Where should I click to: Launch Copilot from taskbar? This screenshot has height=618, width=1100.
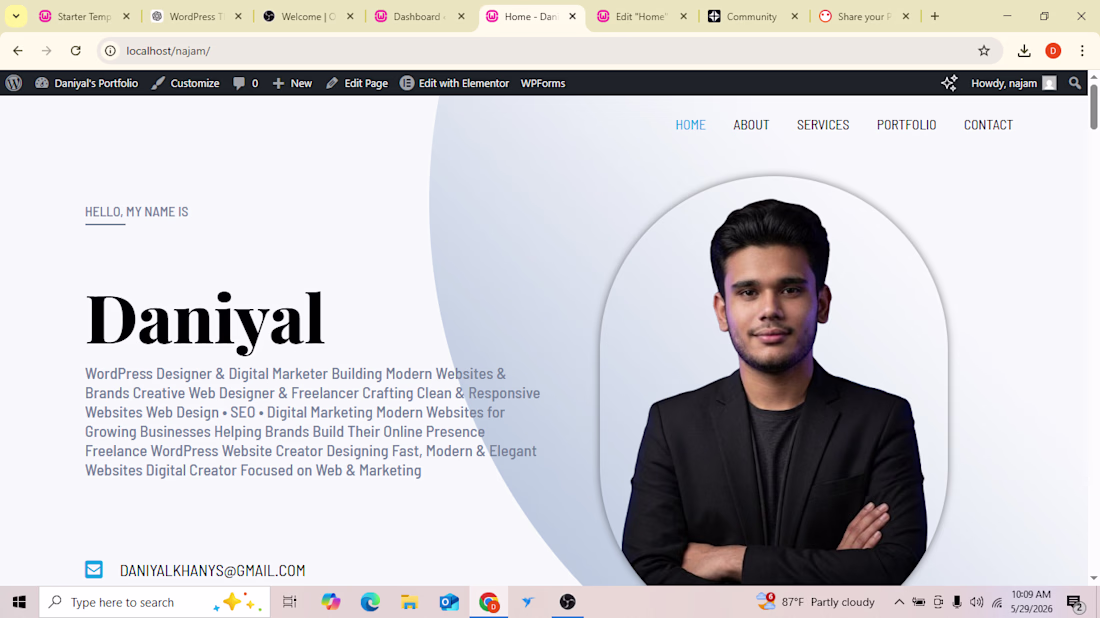(x=330, y=602)
